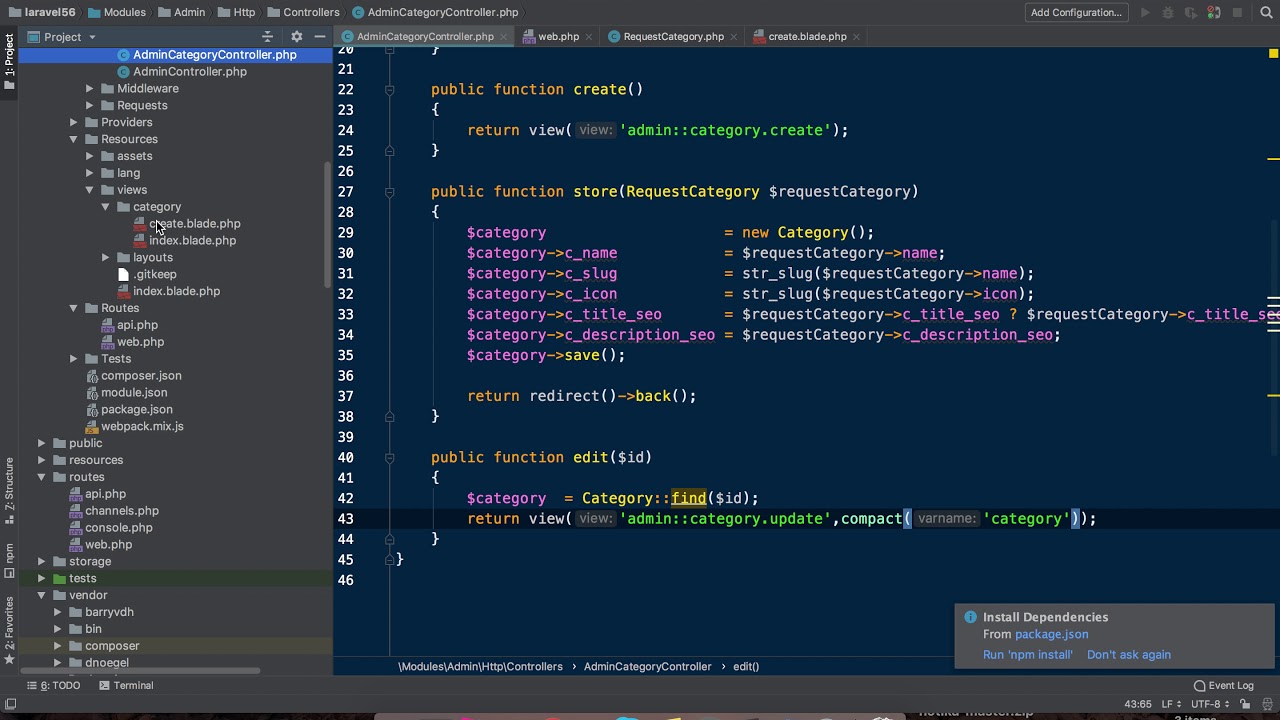The width and height of the screenshot is (1280, 720).
Task: Open the Z: Structure side tool tab
Action: tap(9, 490)
